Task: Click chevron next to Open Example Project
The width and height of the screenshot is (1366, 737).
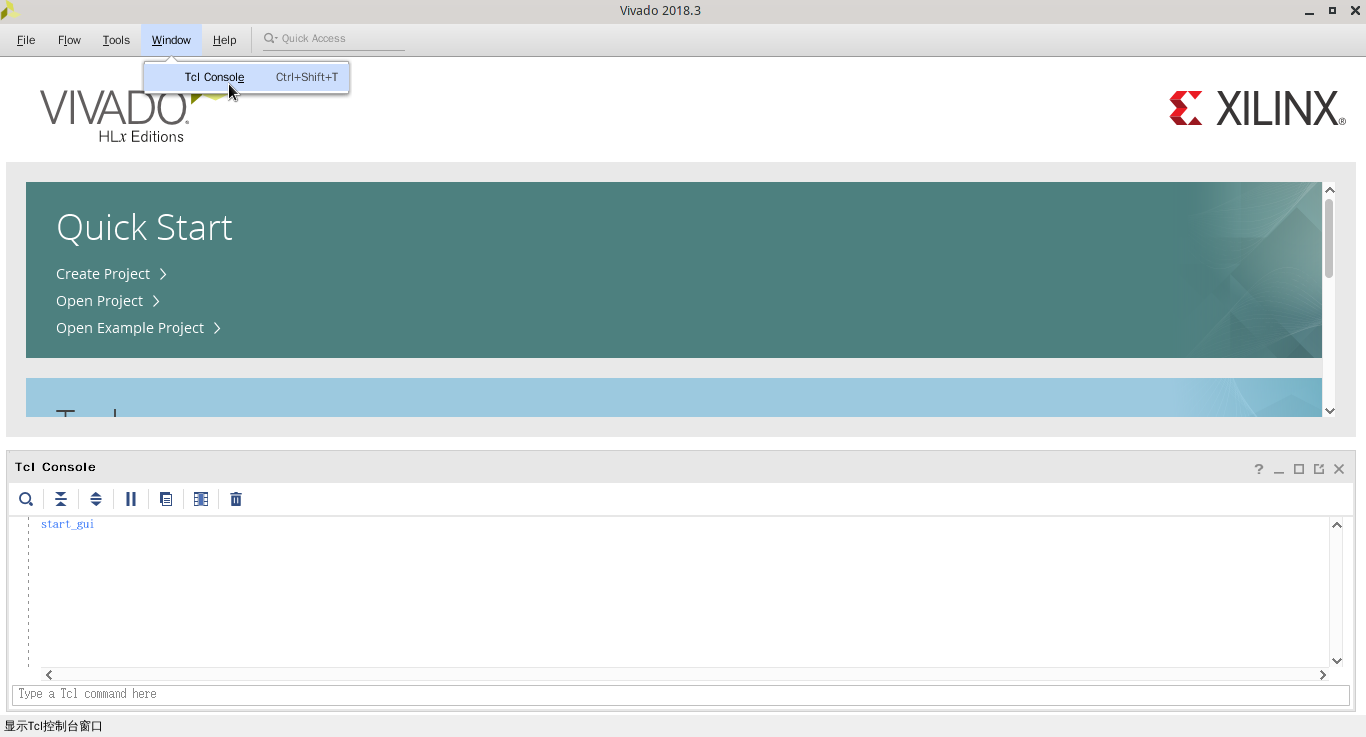Action: [x=217, y=328]
